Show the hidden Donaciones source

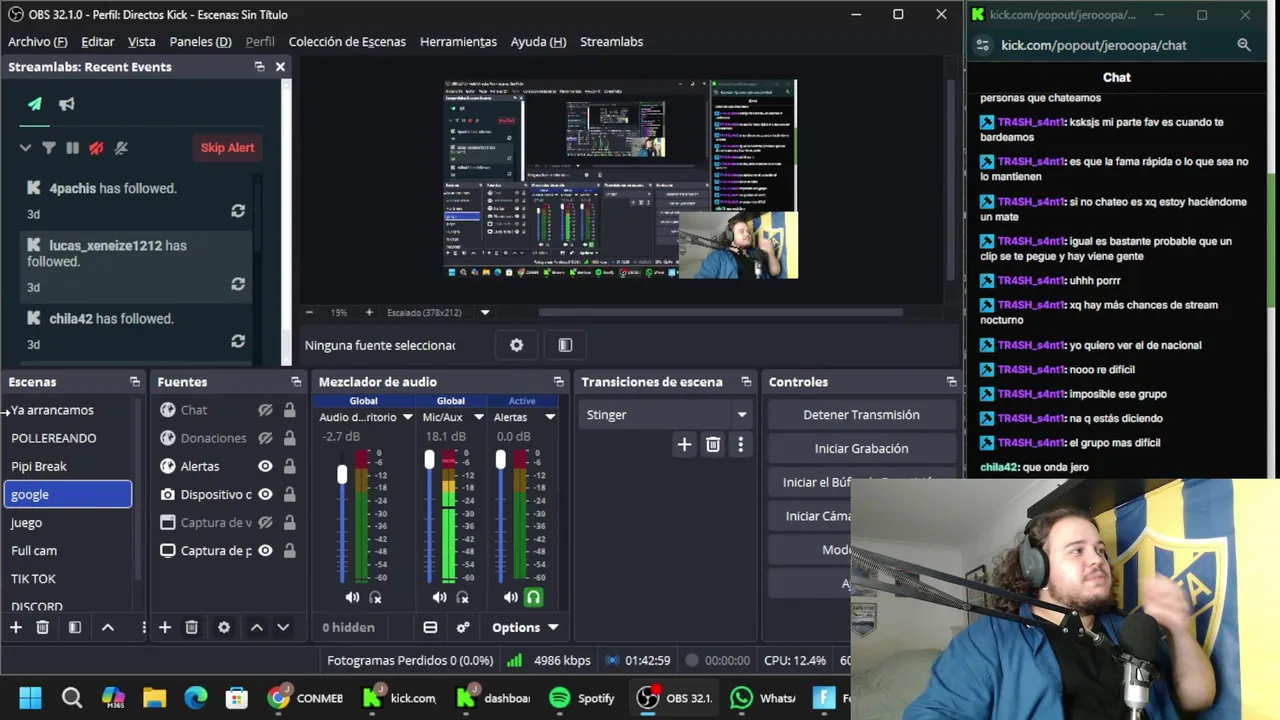tap(265, 438)
